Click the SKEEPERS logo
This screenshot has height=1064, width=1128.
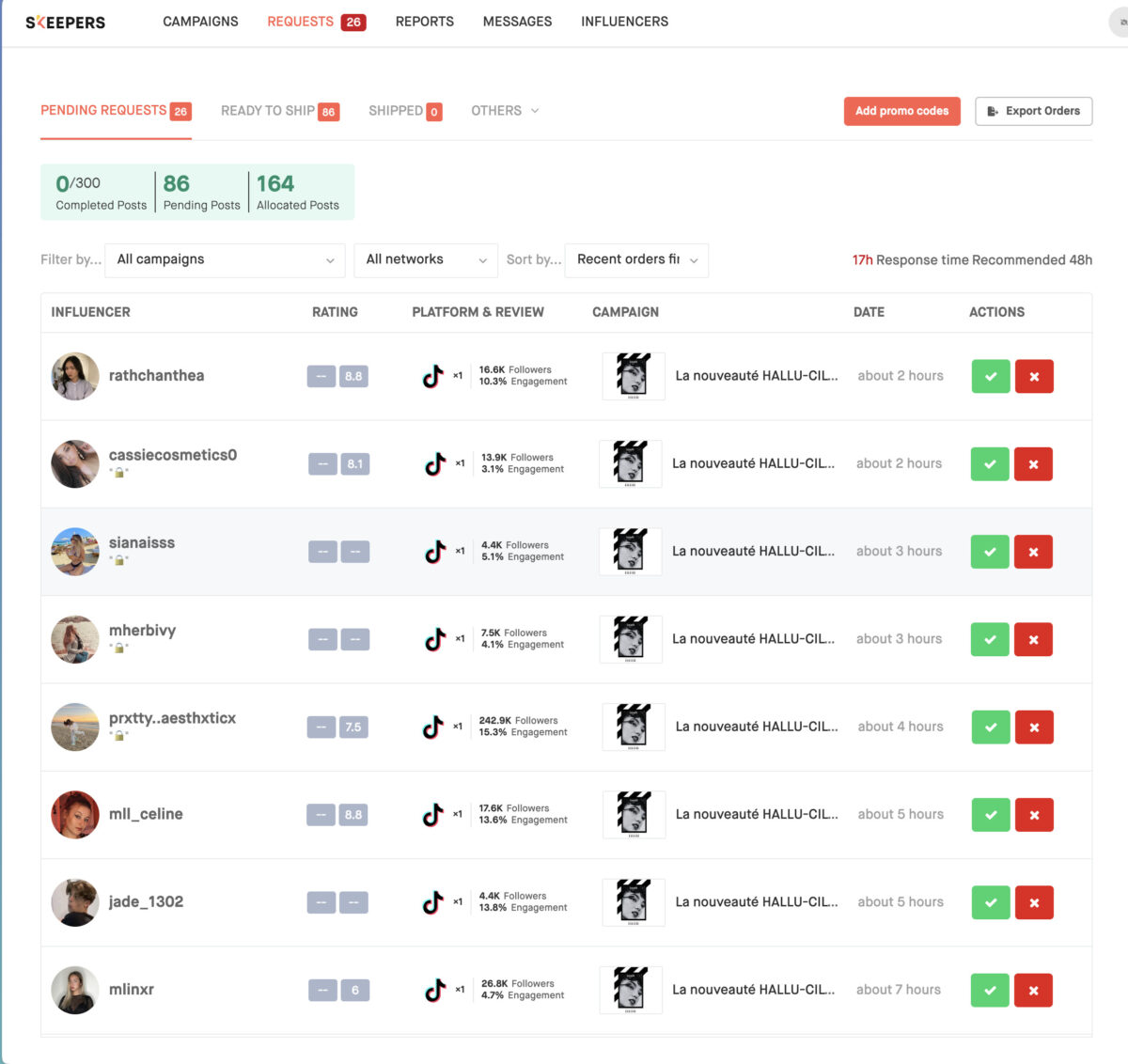pos(65,22)
